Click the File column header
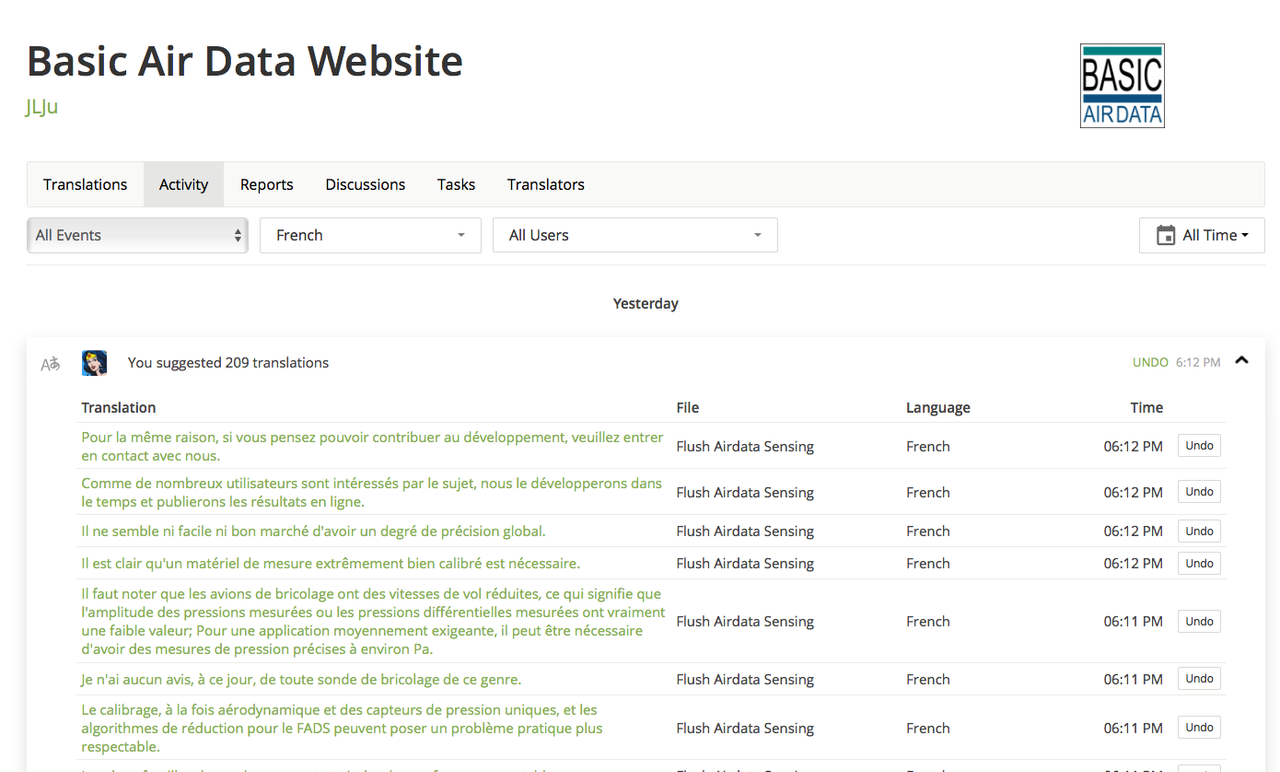Viewport: 1280px width, 772px height. coord(687,407)
